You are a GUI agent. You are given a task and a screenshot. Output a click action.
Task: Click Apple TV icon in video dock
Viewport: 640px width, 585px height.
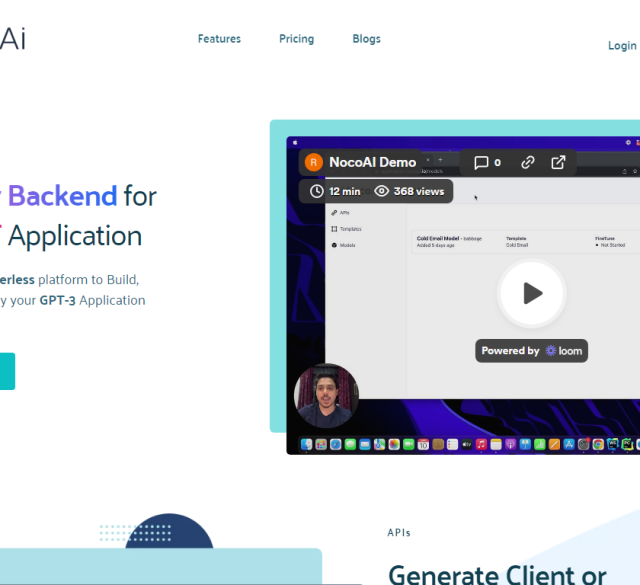click(x=467, y=445)
